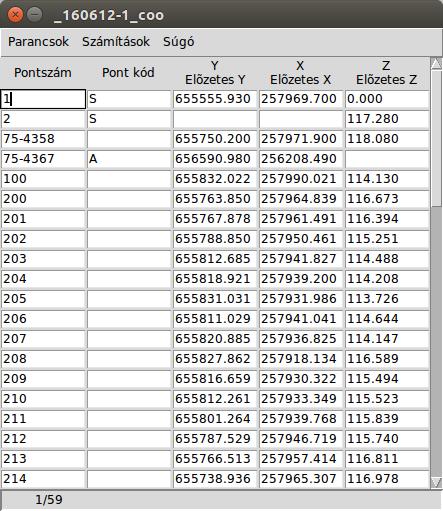This screenshot has height=511, width=443.
Task: Click the scrollbar up arrow
Action: [x=436, y=64]
